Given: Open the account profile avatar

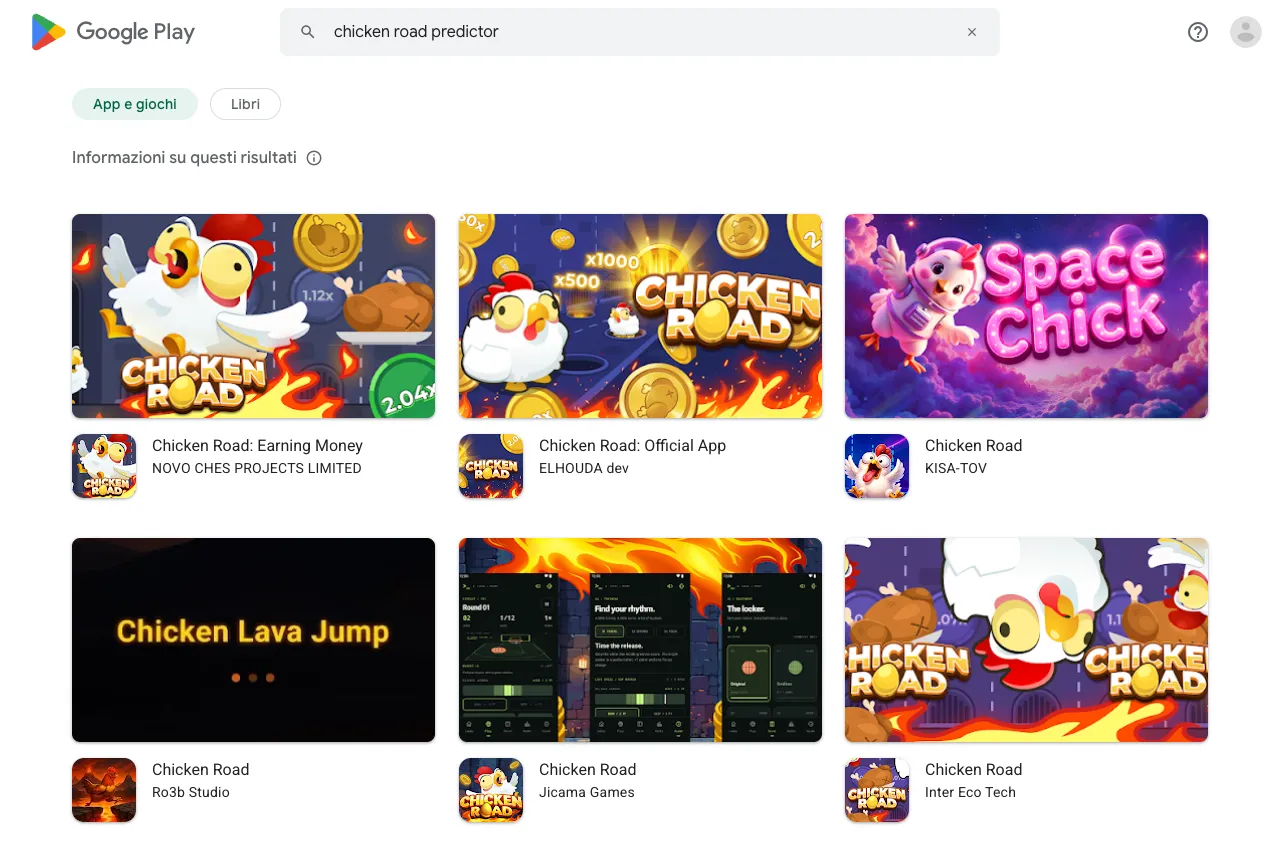Looking at the screenshot, I should click(x=1246, y=32).
